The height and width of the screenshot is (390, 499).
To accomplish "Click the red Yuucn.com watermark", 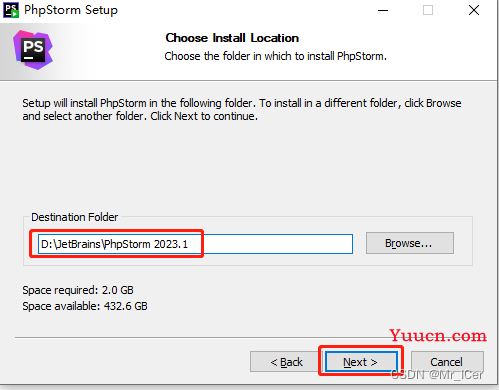I will pos(438,335).
